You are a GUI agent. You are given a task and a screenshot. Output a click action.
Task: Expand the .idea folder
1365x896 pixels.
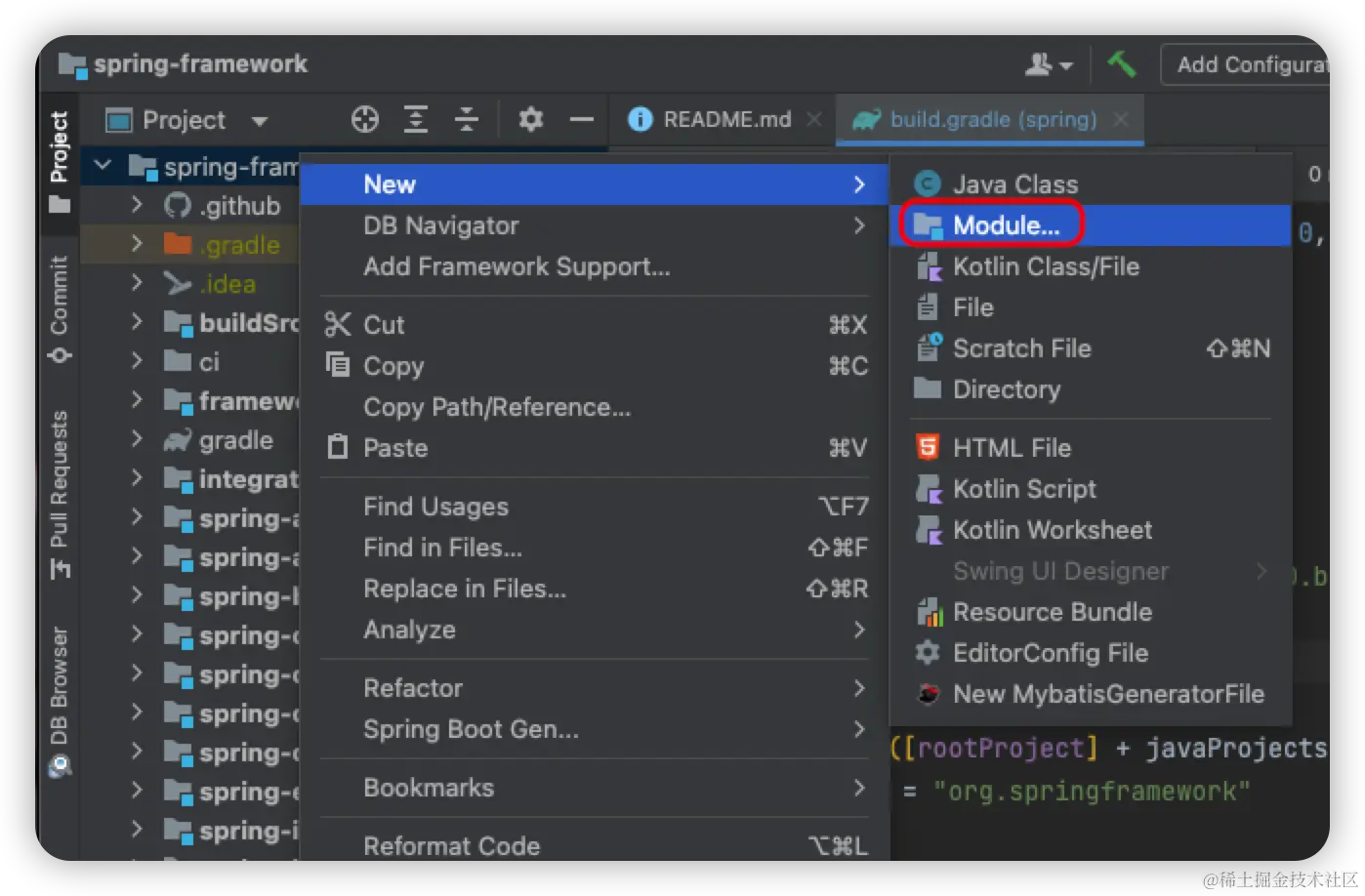pyautogui.click(x=137, y=283)
